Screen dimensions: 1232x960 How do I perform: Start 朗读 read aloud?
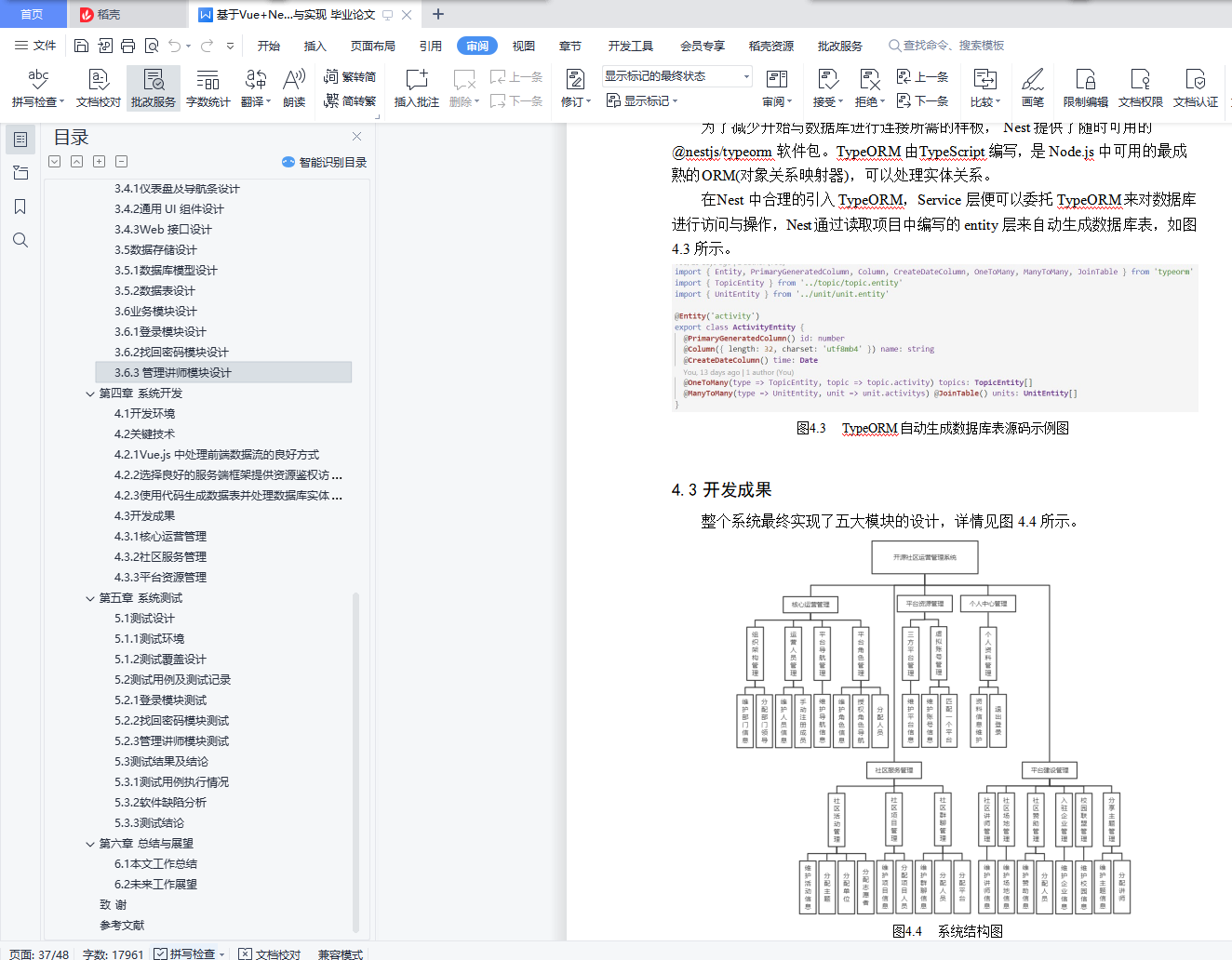click(294, 88)
